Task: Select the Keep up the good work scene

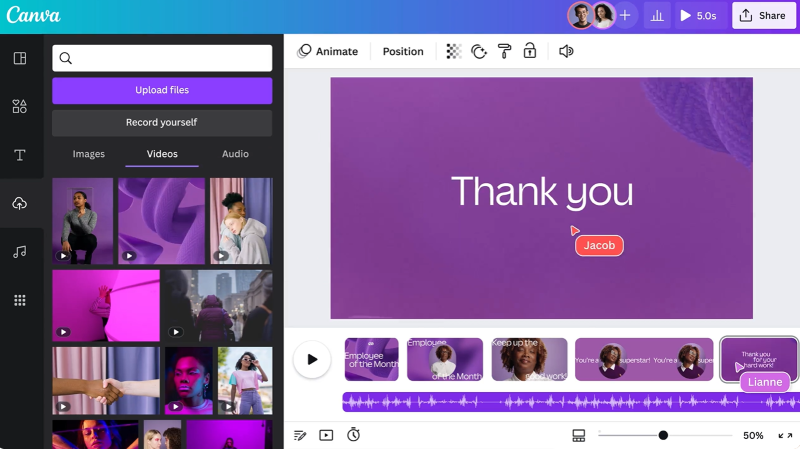Action: point(529,359)
